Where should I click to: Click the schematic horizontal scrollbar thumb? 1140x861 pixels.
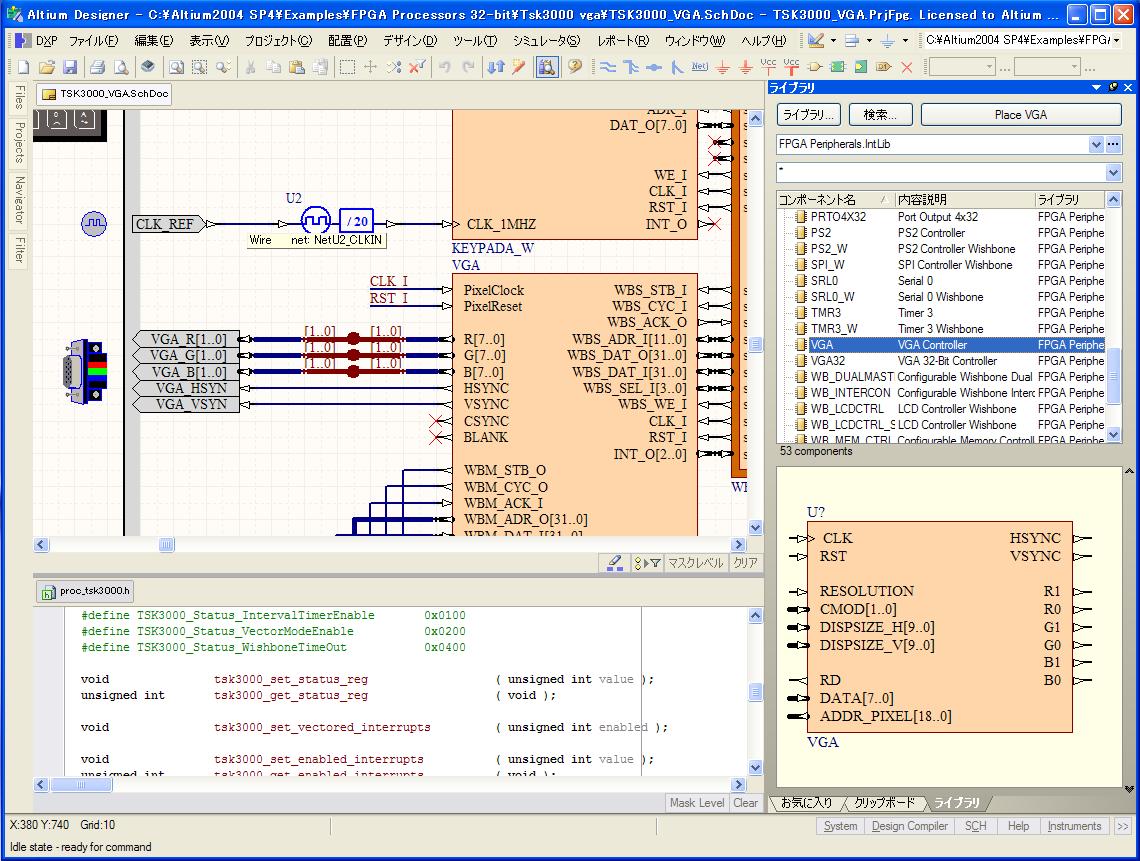(x=166, y=545)
